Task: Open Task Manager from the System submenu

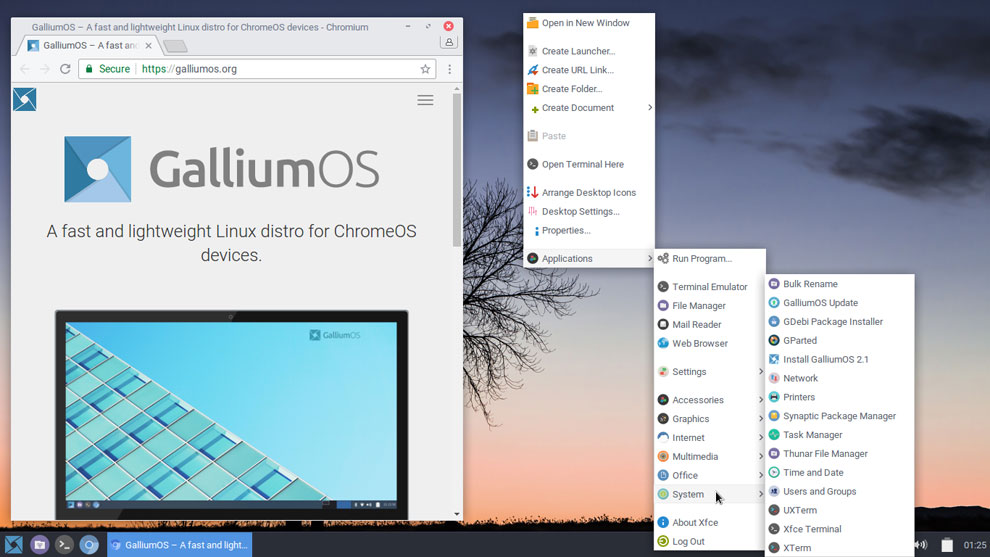Action: click(x=839, y=434)
